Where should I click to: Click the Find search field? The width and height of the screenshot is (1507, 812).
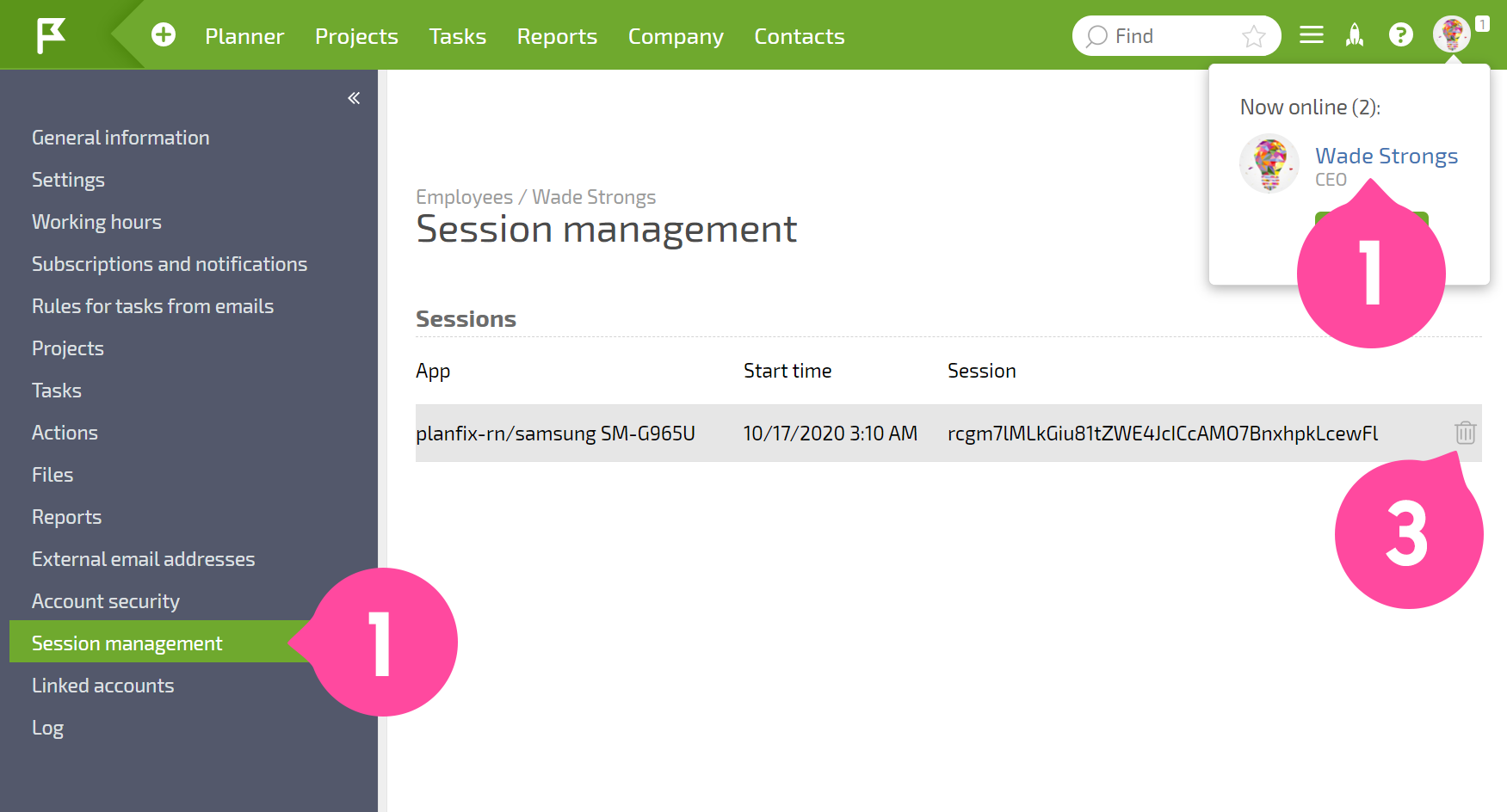tap(1176, 36)
